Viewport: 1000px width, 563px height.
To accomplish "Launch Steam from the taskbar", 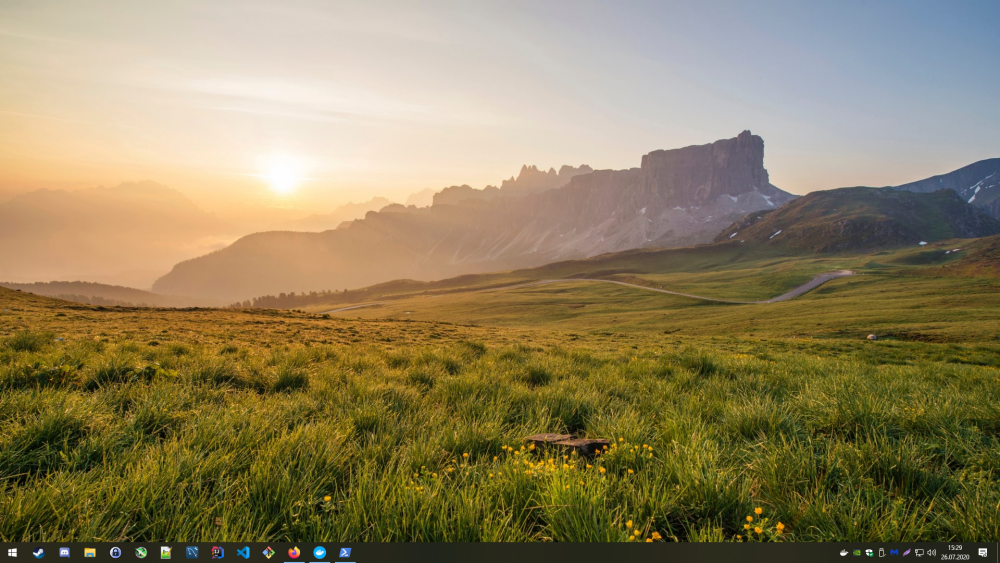I will click(38, 552).
